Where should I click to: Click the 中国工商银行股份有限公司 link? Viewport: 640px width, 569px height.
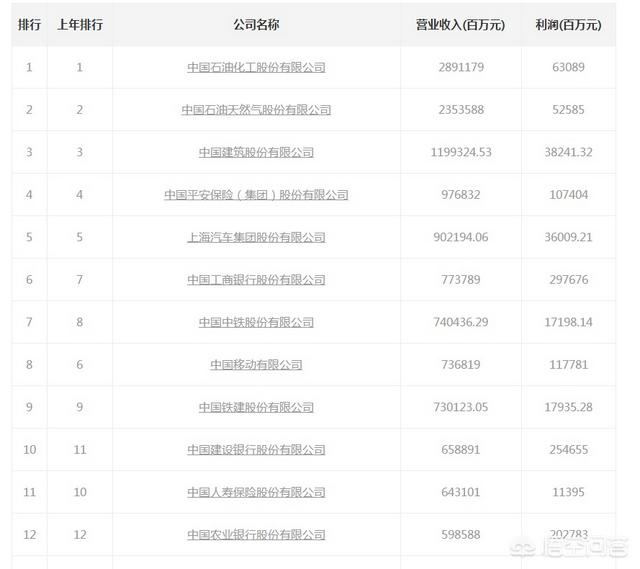pyautogui.click(x=256, y=280)
